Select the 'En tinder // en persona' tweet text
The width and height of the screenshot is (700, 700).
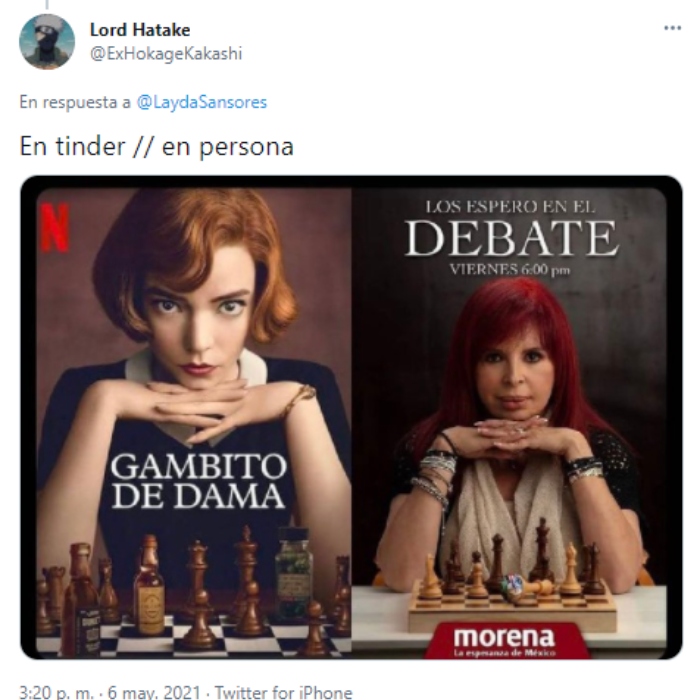[157, 147]
